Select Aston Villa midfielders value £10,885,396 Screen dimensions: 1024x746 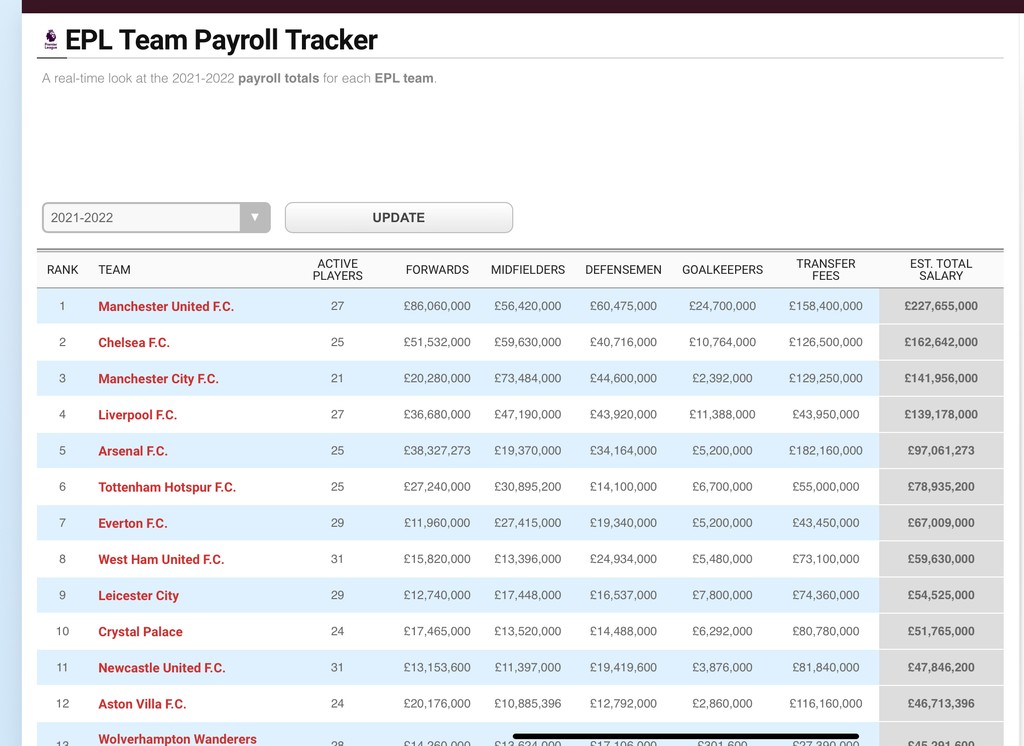528,704
